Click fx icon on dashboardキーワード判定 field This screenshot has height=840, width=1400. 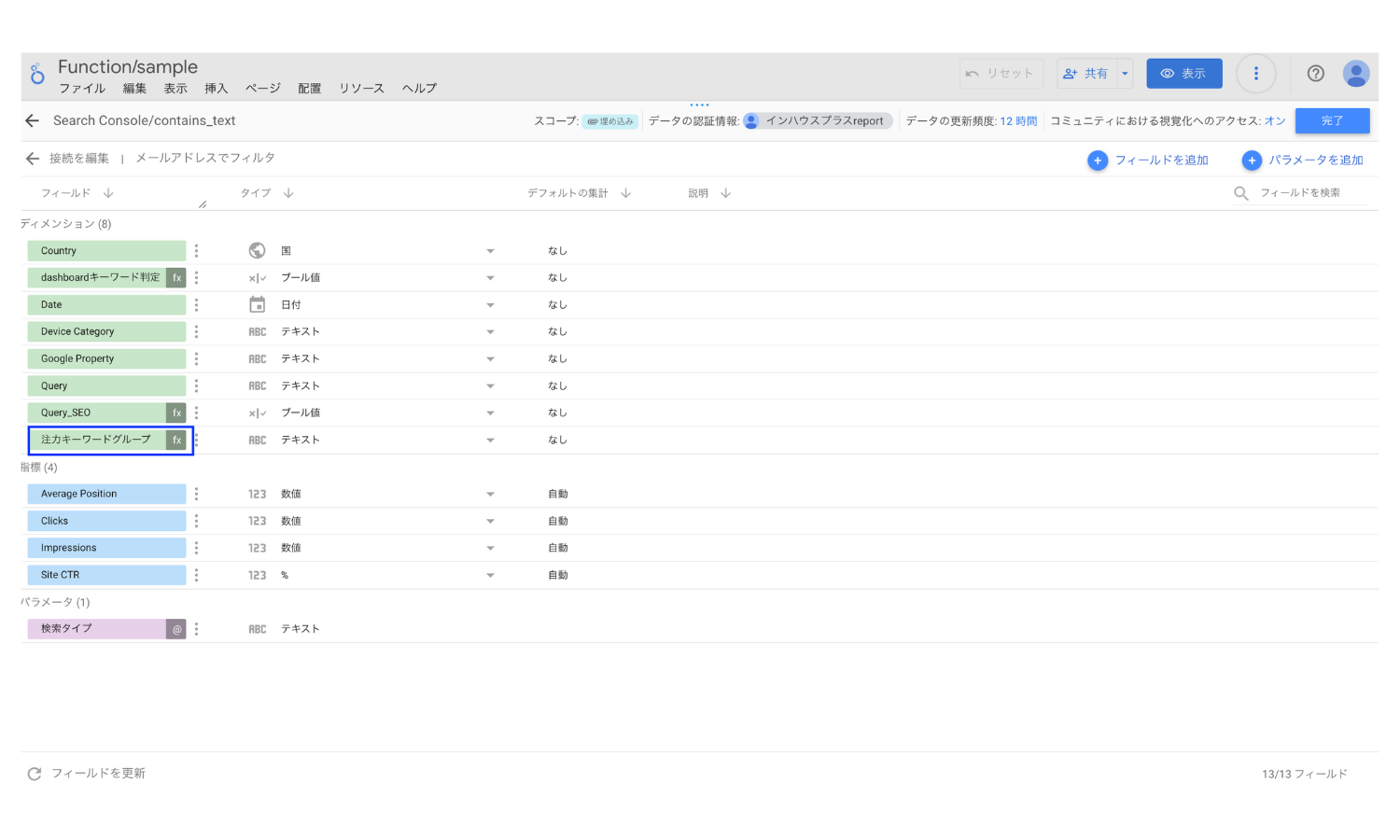click(x=176, y=277)
